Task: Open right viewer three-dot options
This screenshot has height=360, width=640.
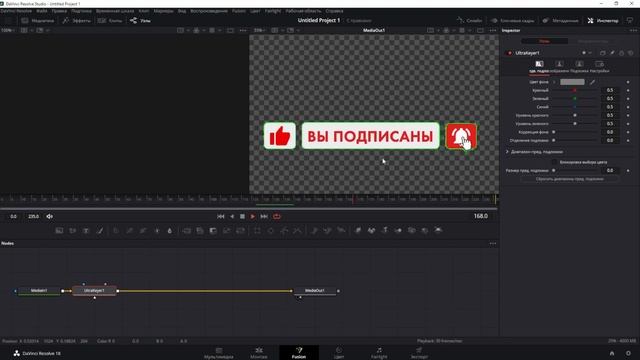Action: point(493,30)
